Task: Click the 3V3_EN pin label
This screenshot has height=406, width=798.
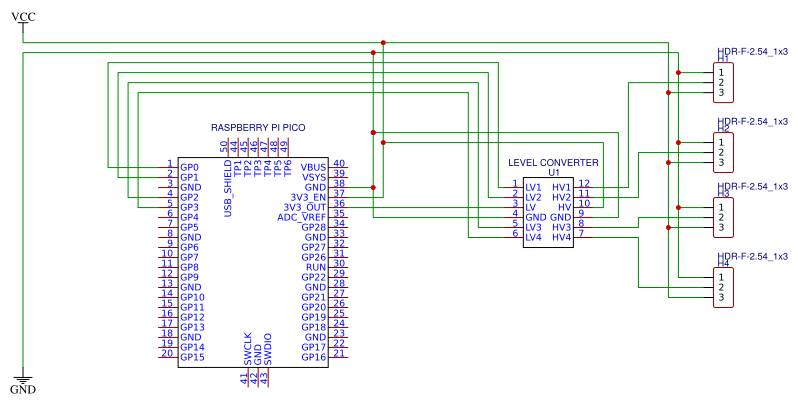Action: tap(308, 197)
